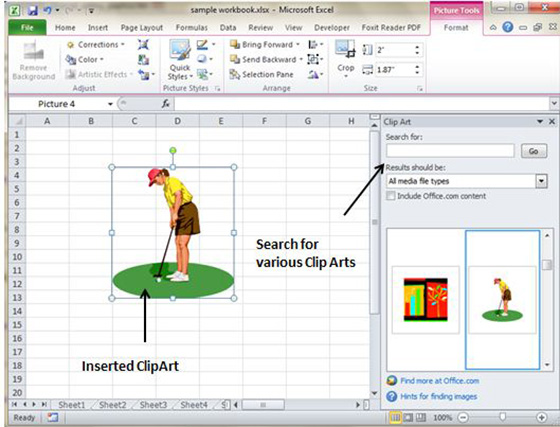Image resolution: width=560 pixels, height=427 pixels.
Task: Open the Quick Styles gallery
Action: pyautogui.click(x=180, y=61)
